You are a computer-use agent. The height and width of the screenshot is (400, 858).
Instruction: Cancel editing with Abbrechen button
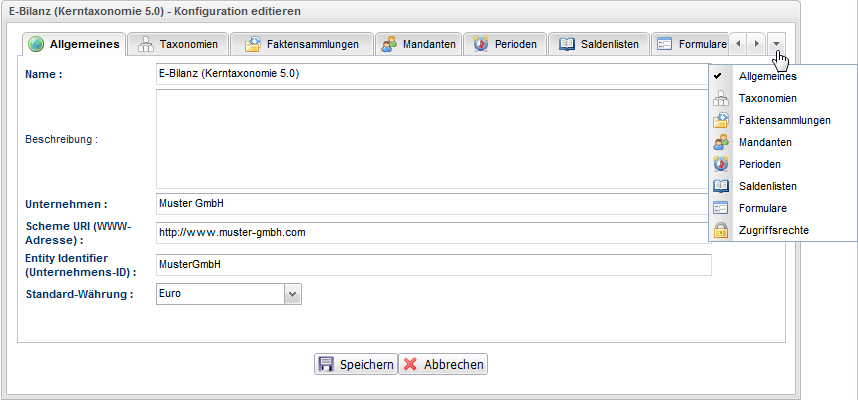443,364
